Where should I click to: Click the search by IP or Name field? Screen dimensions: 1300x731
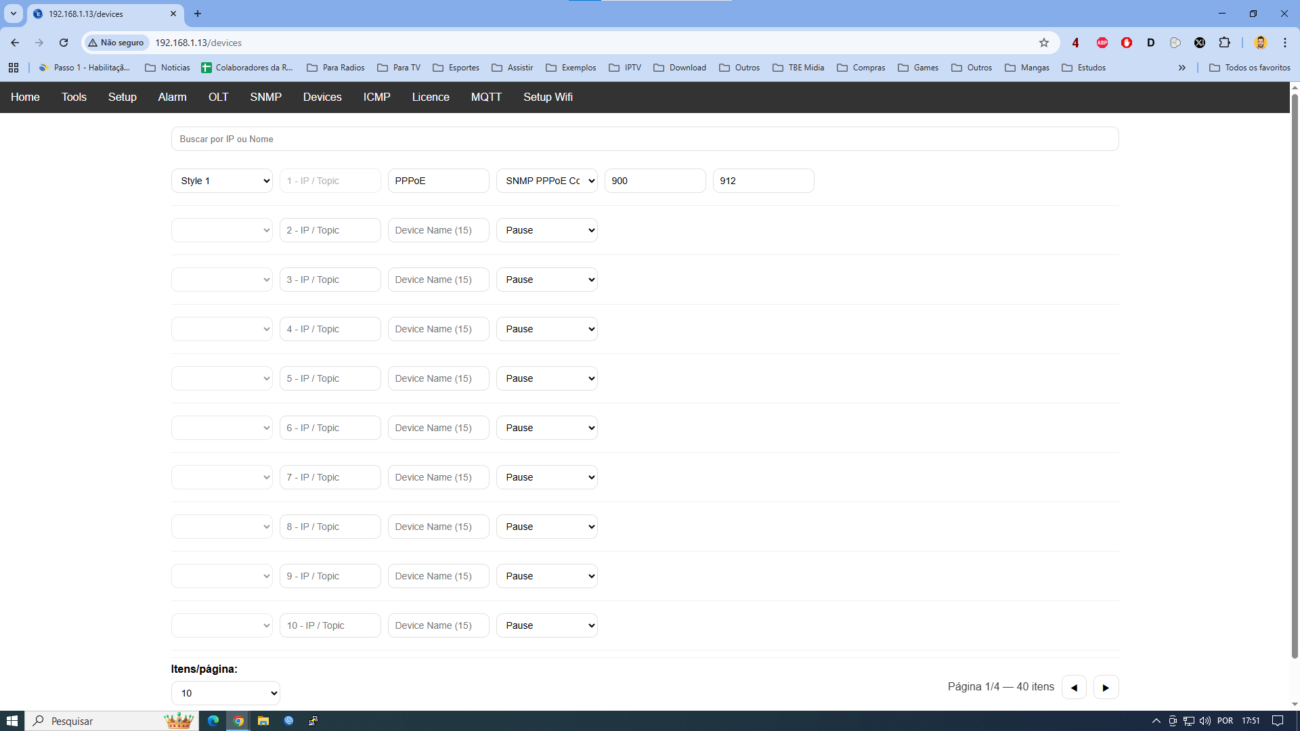644,139
